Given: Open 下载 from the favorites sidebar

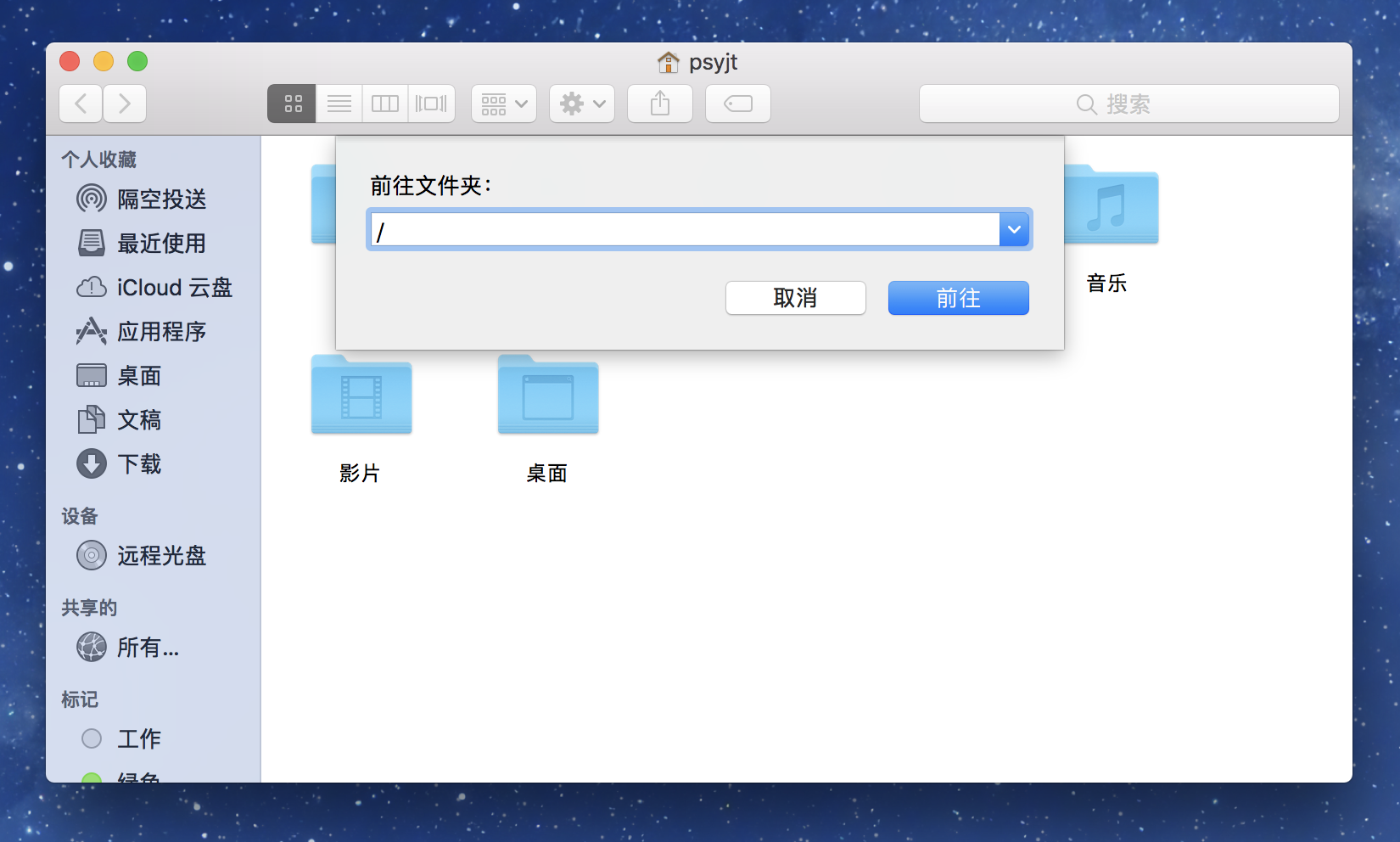Looking at the screenshot, I should 139,463.
